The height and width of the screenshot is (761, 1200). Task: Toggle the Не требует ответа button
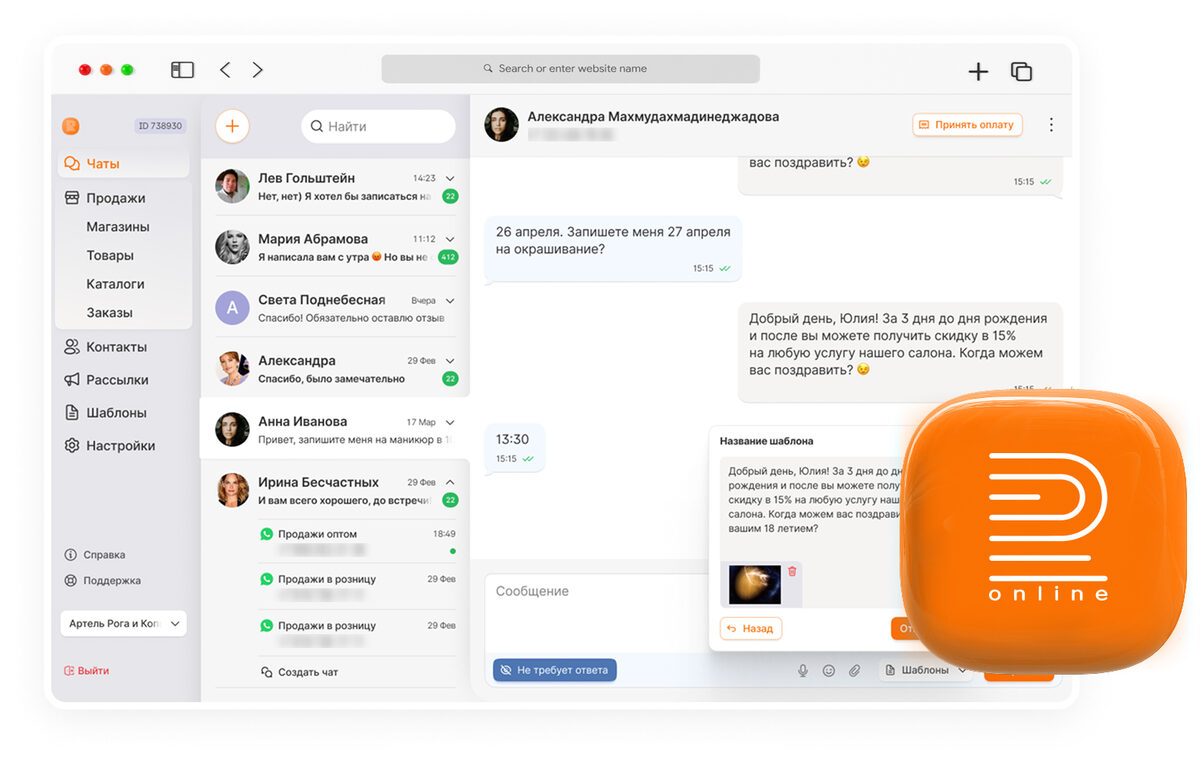555,670
